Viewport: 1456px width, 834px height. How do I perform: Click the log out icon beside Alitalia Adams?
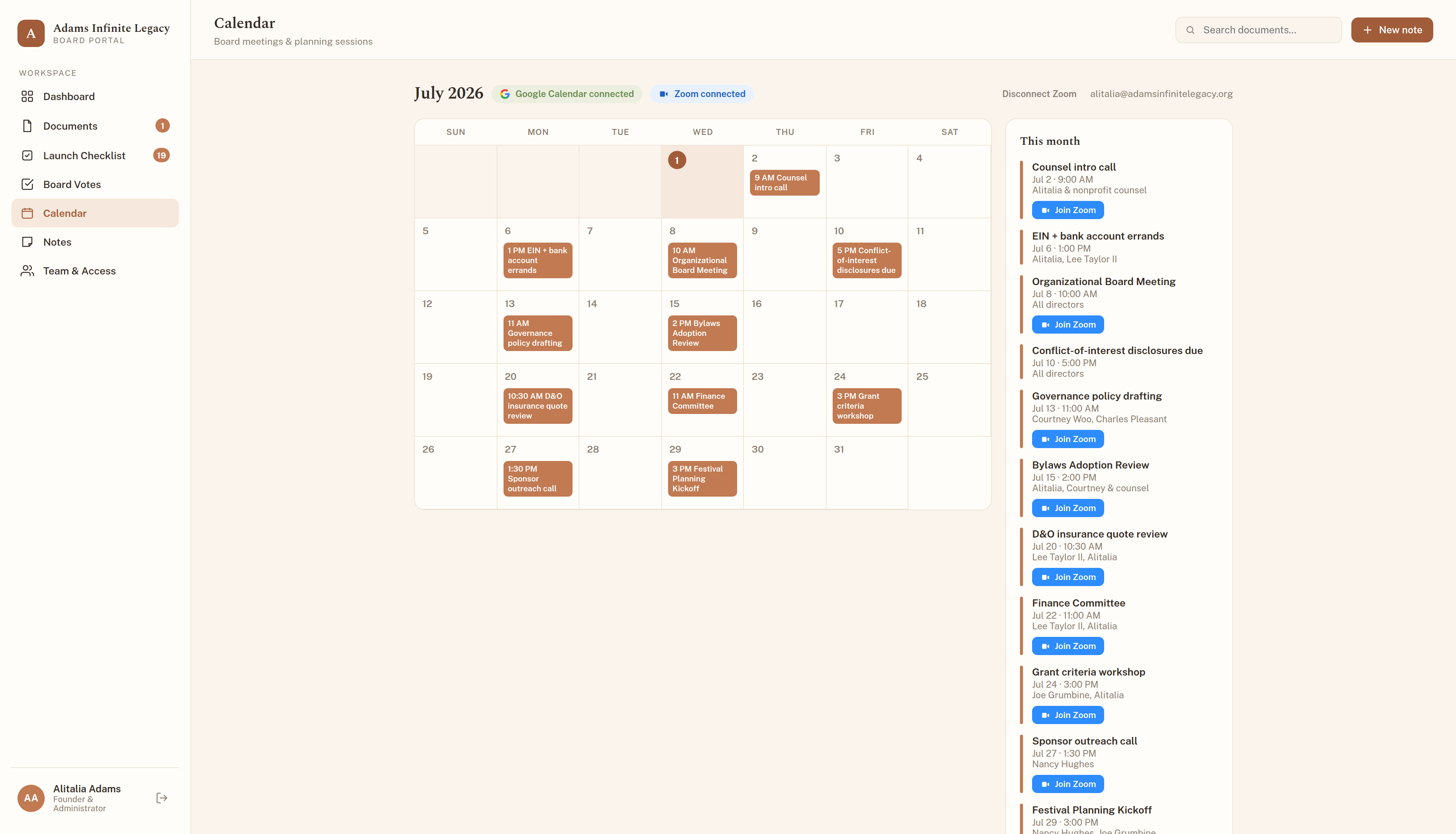tap(162, 798)
